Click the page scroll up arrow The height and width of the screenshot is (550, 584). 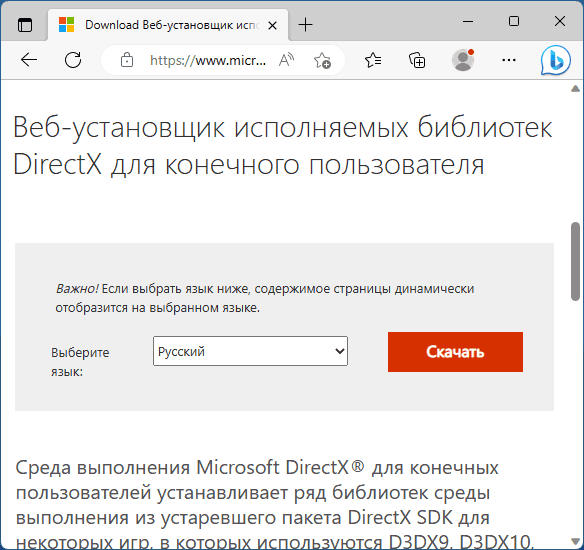coord(575,89)
